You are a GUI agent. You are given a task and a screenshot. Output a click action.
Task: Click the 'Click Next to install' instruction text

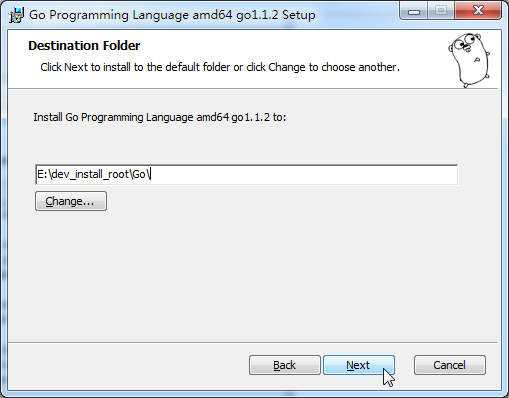tap(220, 67)
